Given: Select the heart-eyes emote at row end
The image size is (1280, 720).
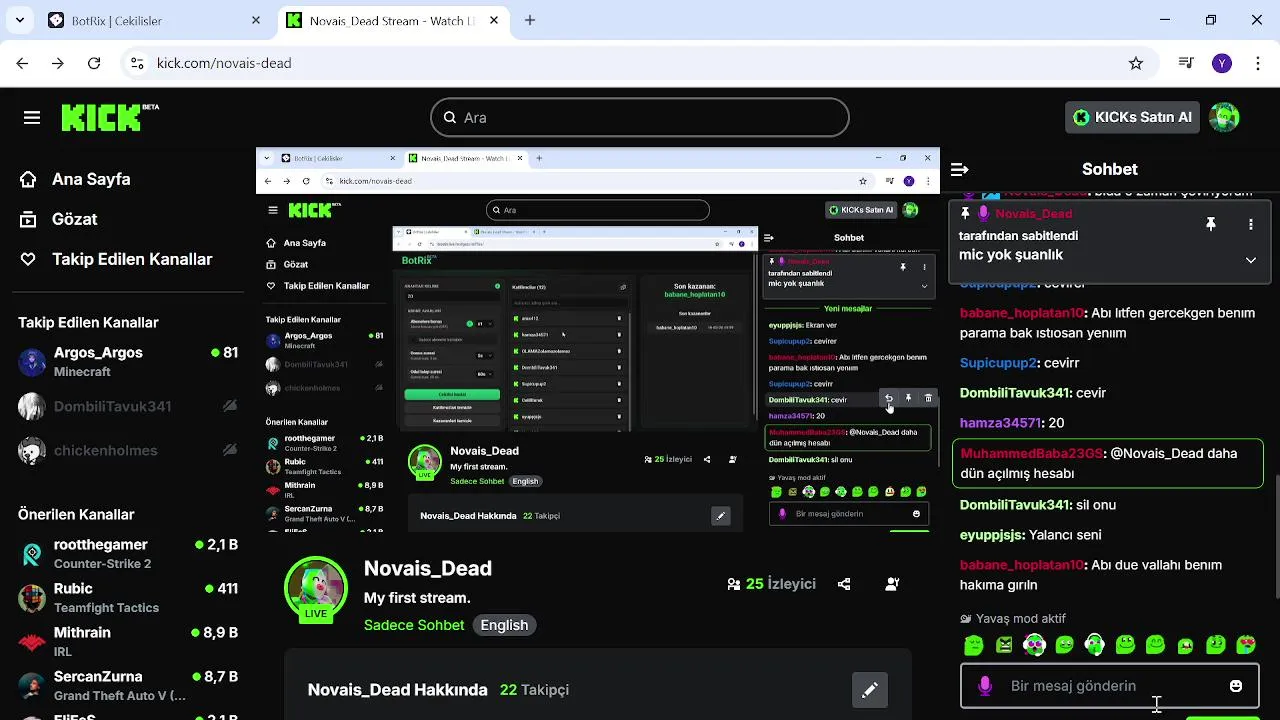Looking at the screenshot, I should (1246, 645).
